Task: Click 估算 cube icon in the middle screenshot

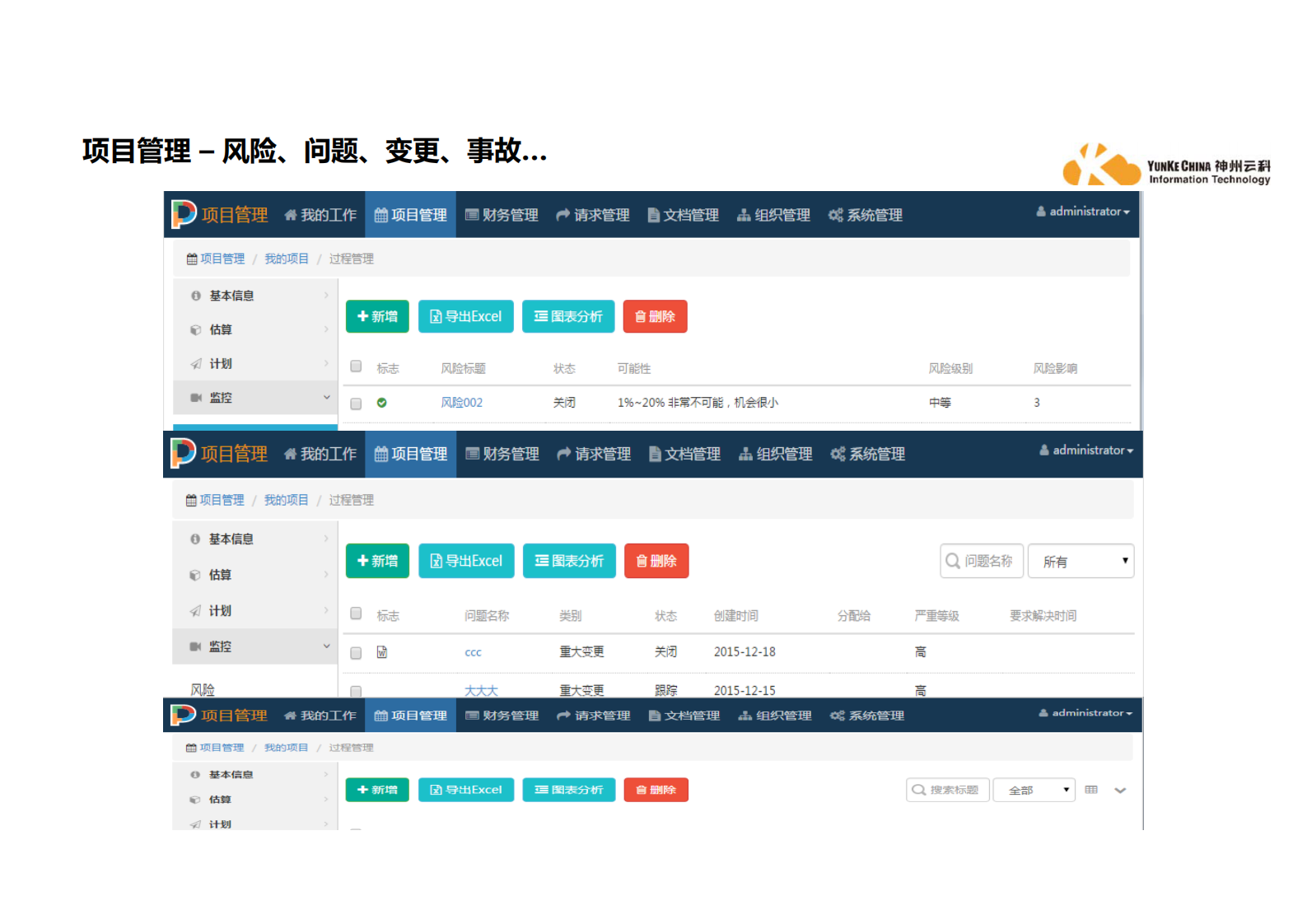Action: [x=195, y=575]
